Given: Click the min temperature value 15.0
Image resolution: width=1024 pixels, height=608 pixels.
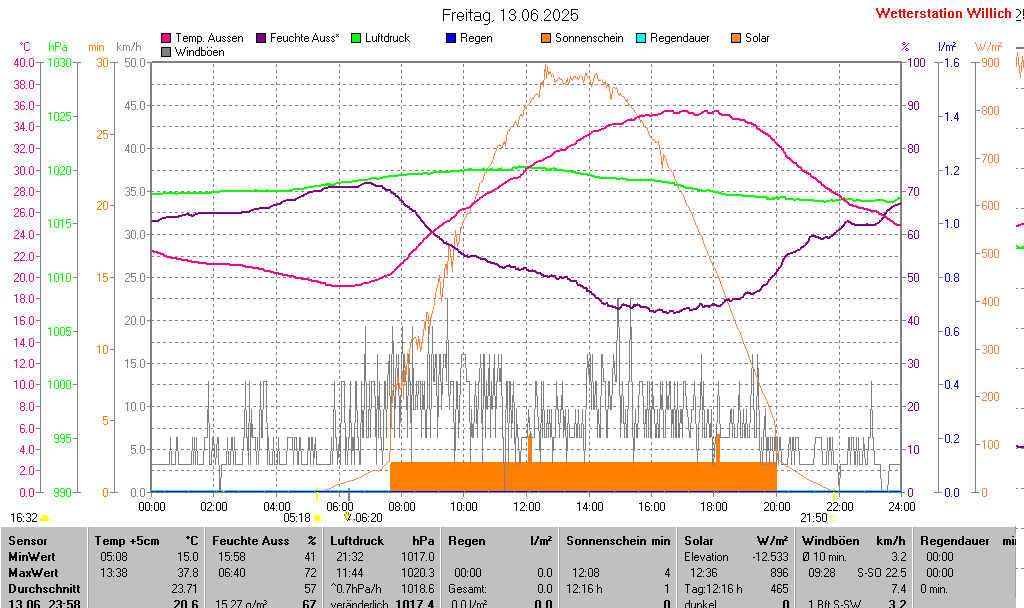Looking at the screenshot, I should [188, 557].
